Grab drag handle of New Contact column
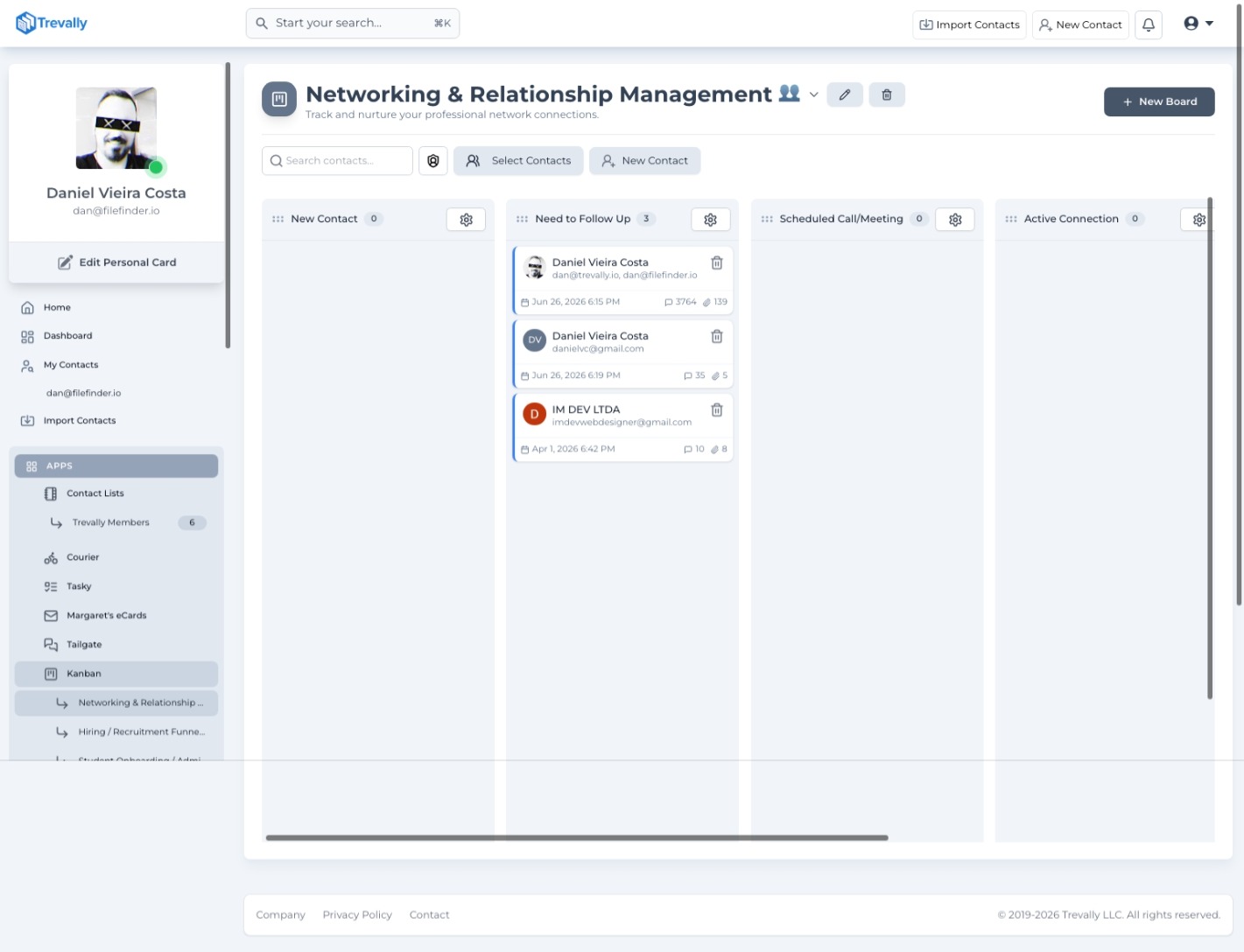This screenshot has height=952, width=1244. pyautogui.click(x=278, y=220)
